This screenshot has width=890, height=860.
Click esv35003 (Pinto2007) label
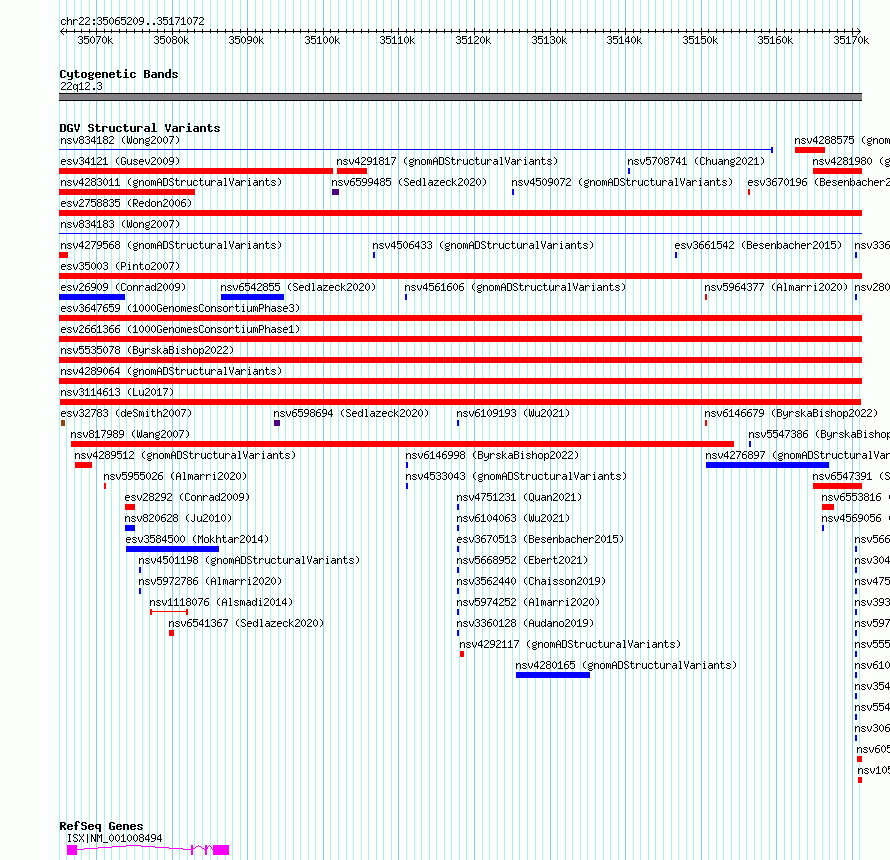coord(120,266)
